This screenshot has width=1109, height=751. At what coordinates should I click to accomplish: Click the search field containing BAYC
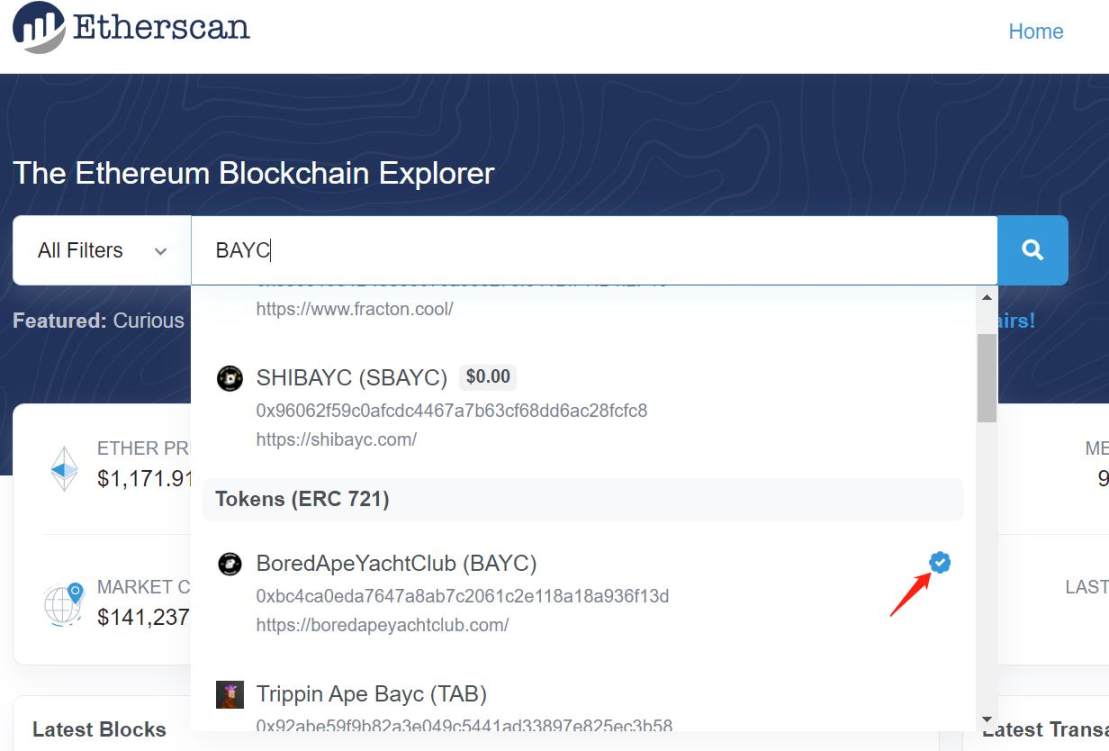594,251
